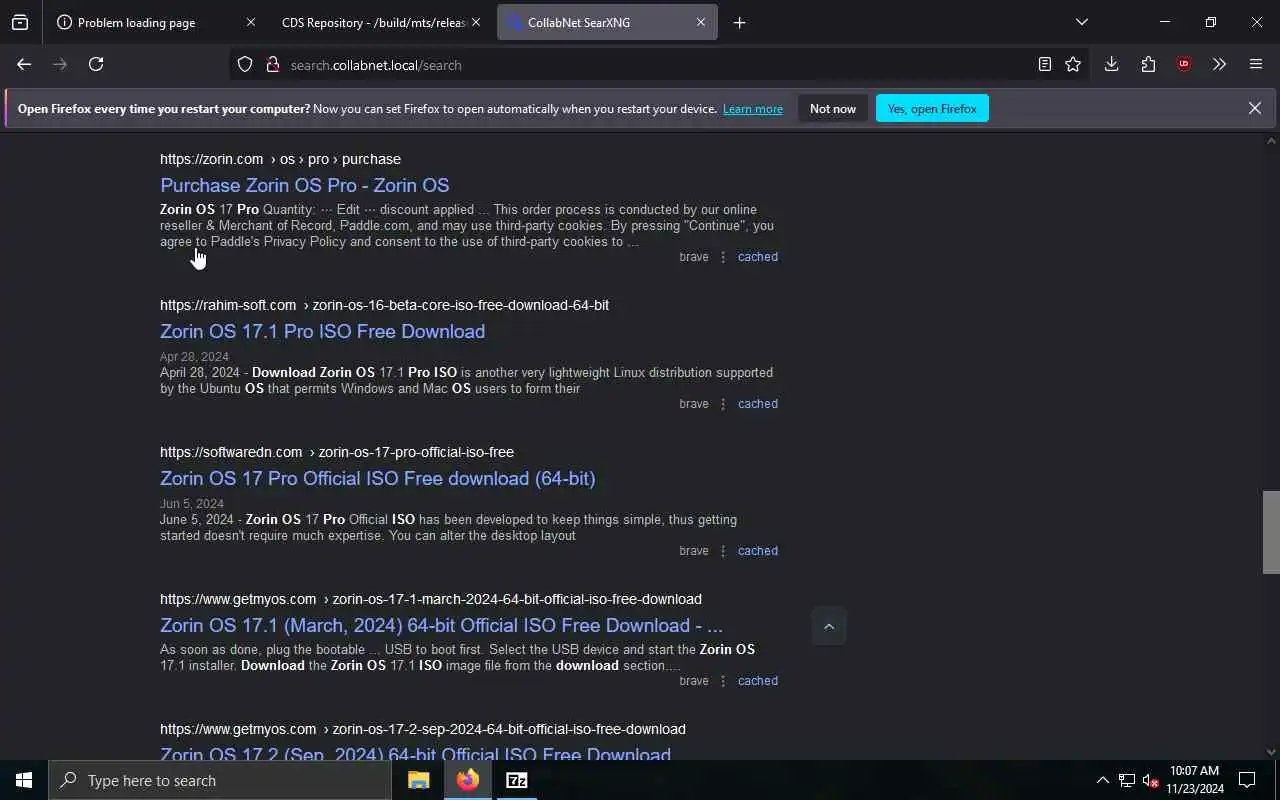This screenshot has height=800, width=1280.
Task: Open the clock and date flyout
Action: click(1195, 780)
